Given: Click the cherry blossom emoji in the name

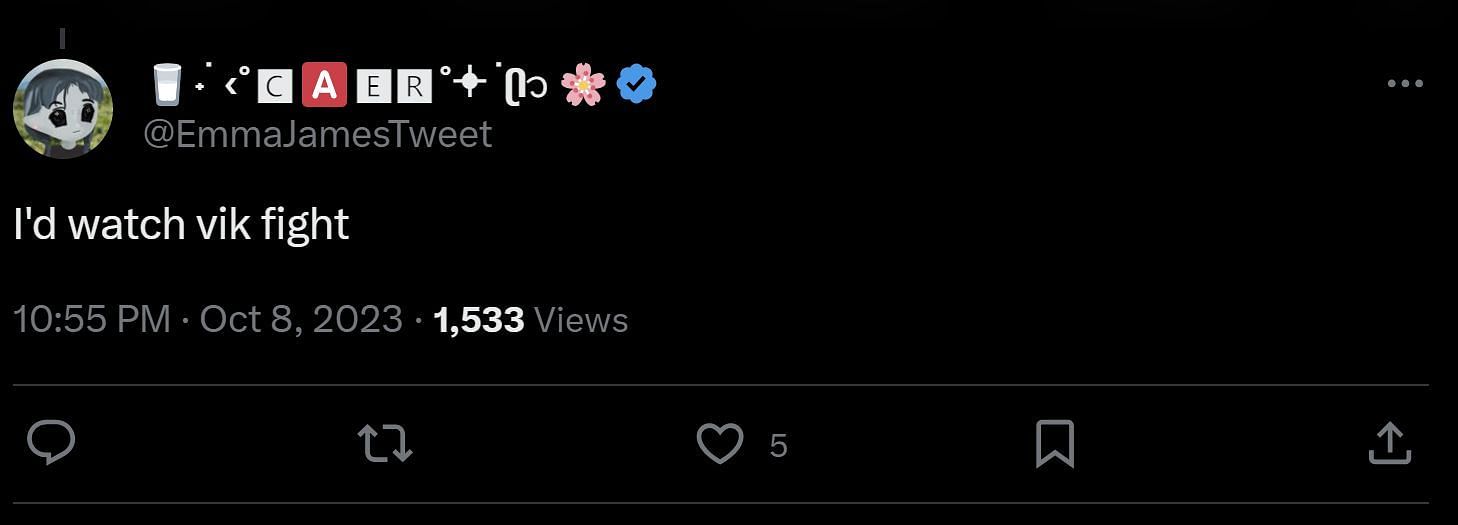Looking at the screenshot, I should click(x=583, y=85).
